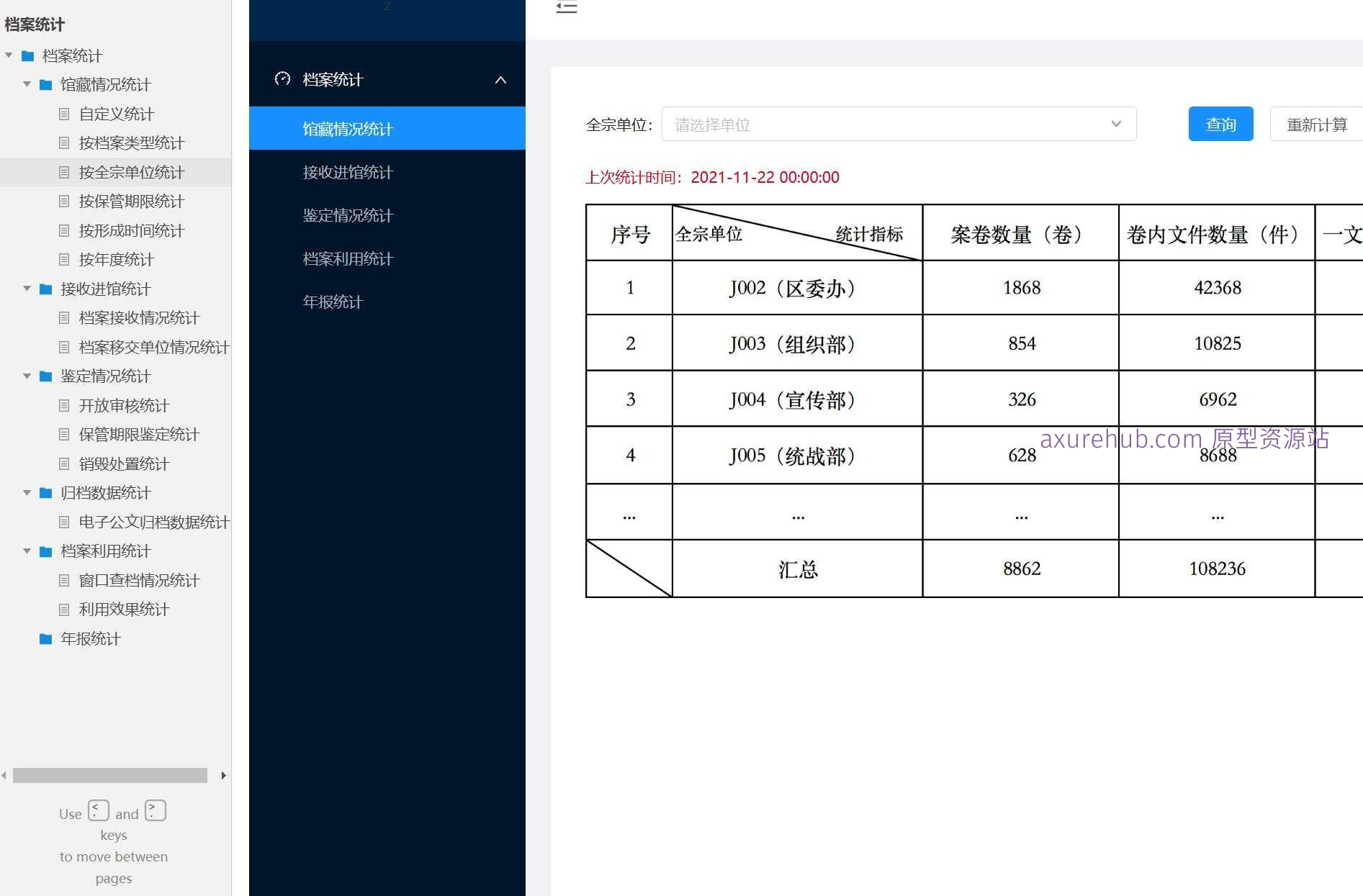Image resolution: width=1363 pixels, height=896 pixels.
Task: Click the sidebar collapse arrow icon at top
Action: click(x=567, y=7)
